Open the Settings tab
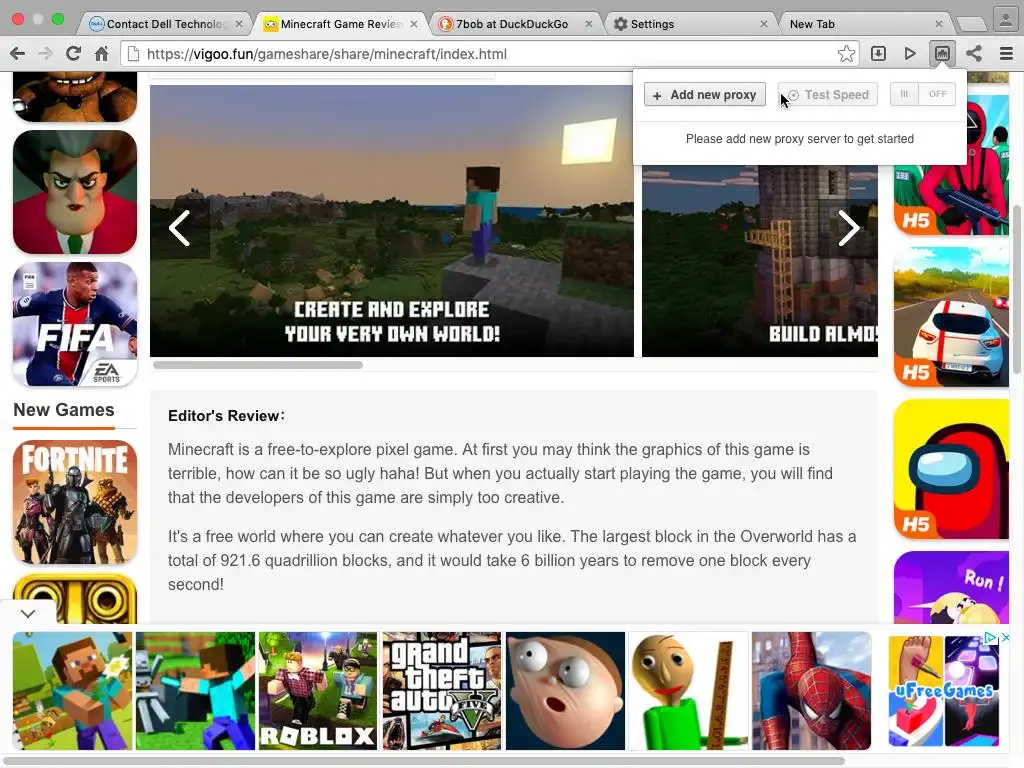The height and width of the screenshot is (768, 1024). (686, 24)
